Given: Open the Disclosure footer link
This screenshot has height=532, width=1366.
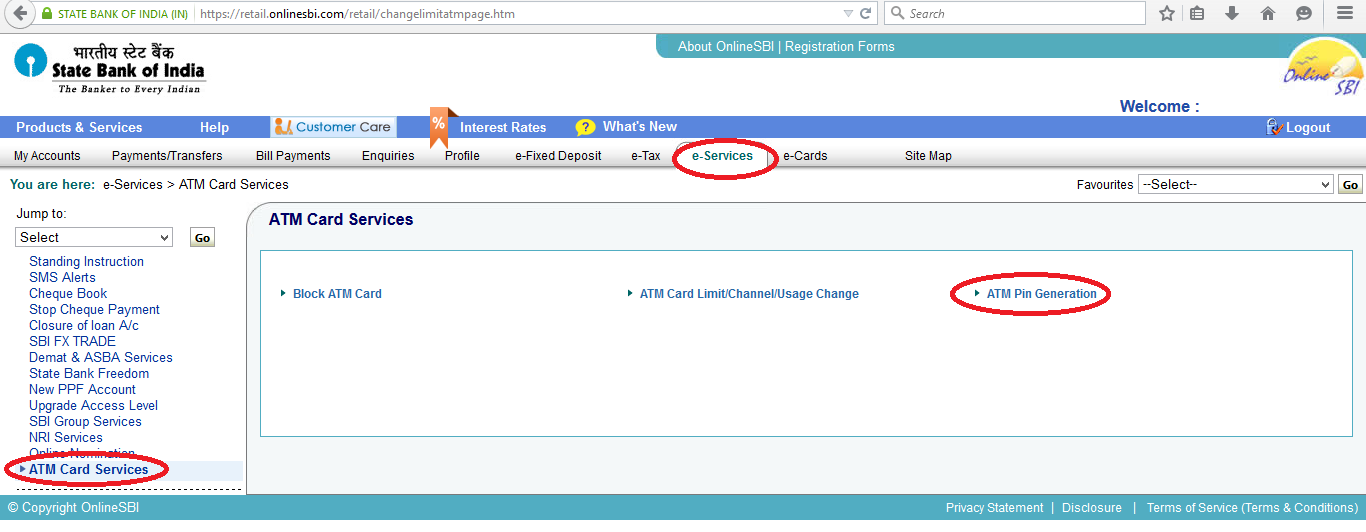Looking at the screenshot, I should [1092, 508].
